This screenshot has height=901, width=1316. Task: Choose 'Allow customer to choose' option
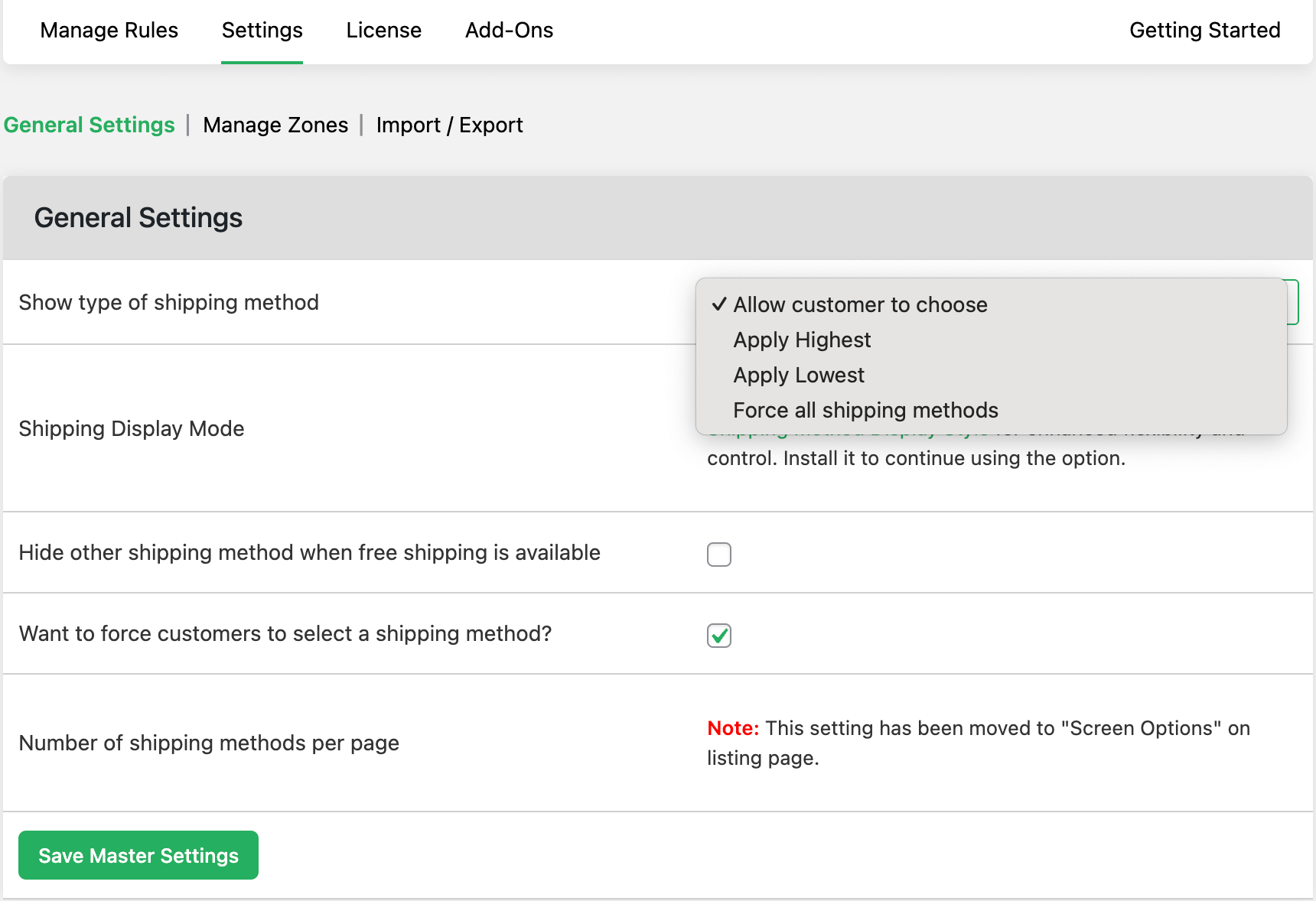coord(860,304)
